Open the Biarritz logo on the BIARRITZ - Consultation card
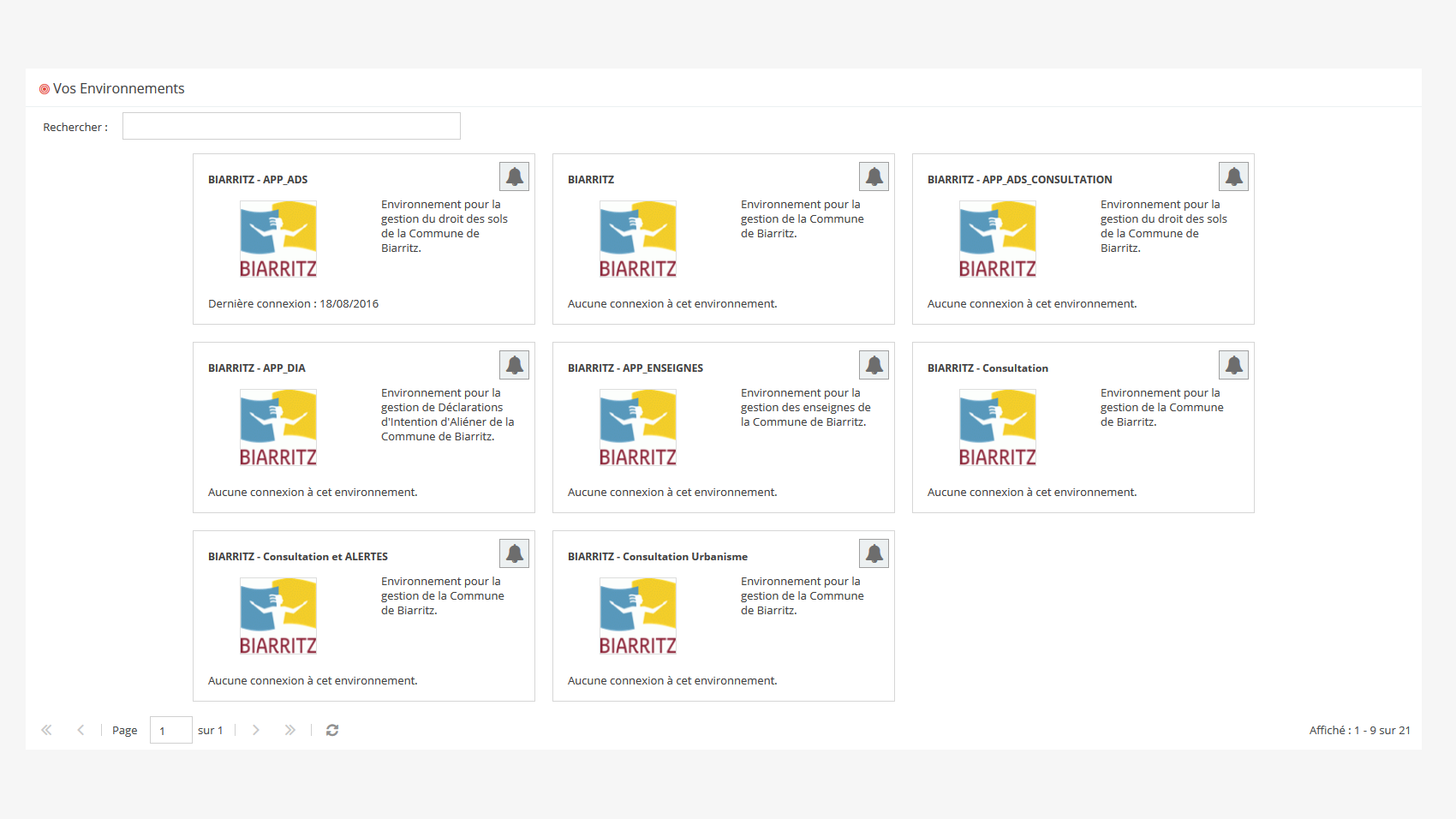 [x=998, y=427]
